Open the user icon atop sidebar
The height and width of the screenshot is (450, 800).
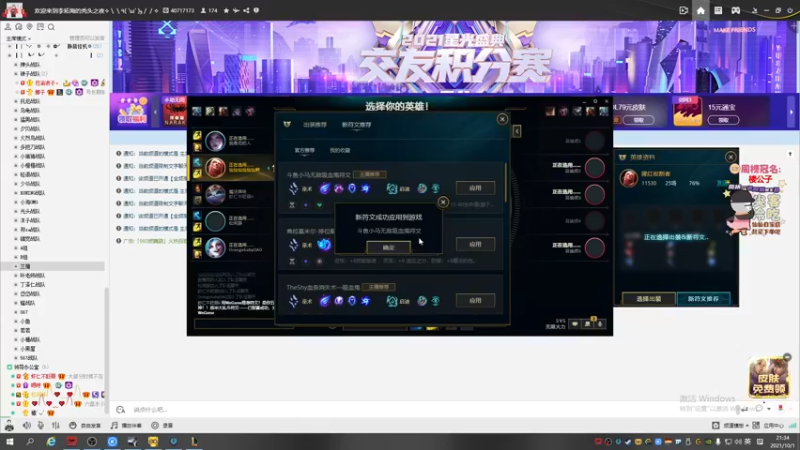point(8,27)
